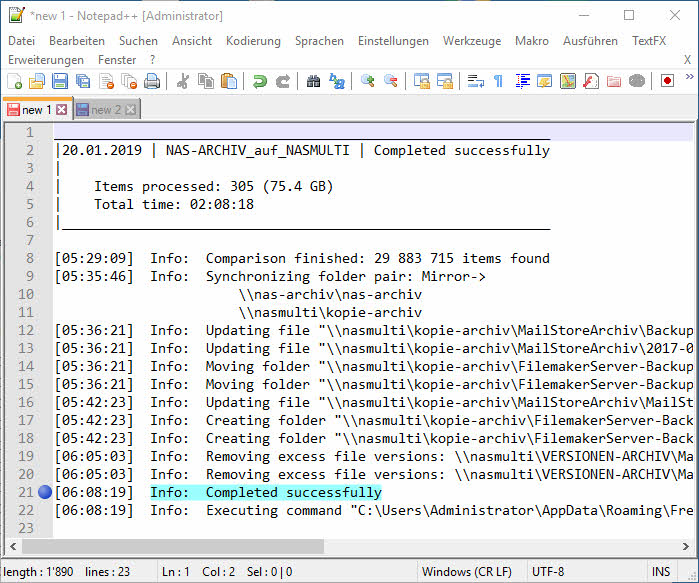Redo action with gray arrow icon

(283, 81)
